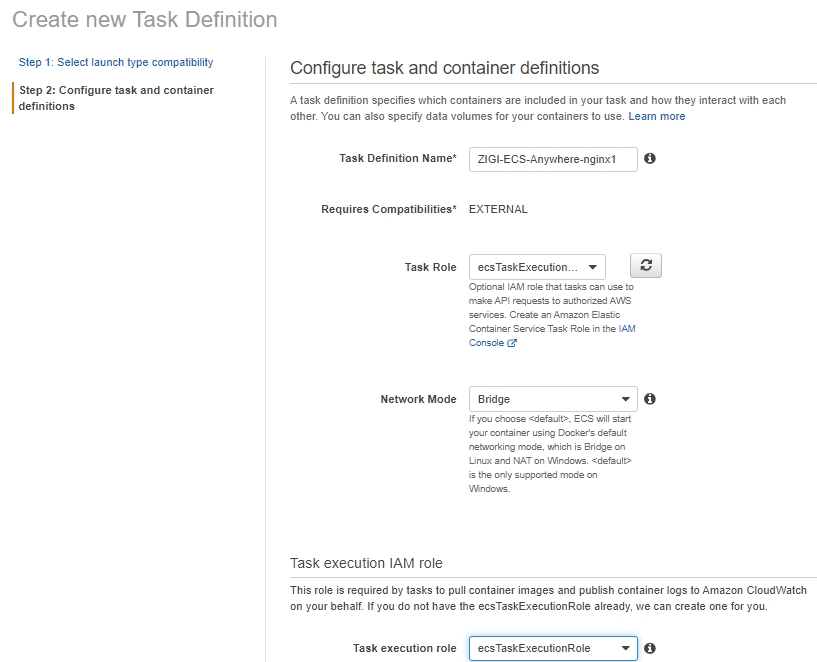Click the Create new Task Definition heading
This screenshot has height=662, width=817.
pos(145,20)
